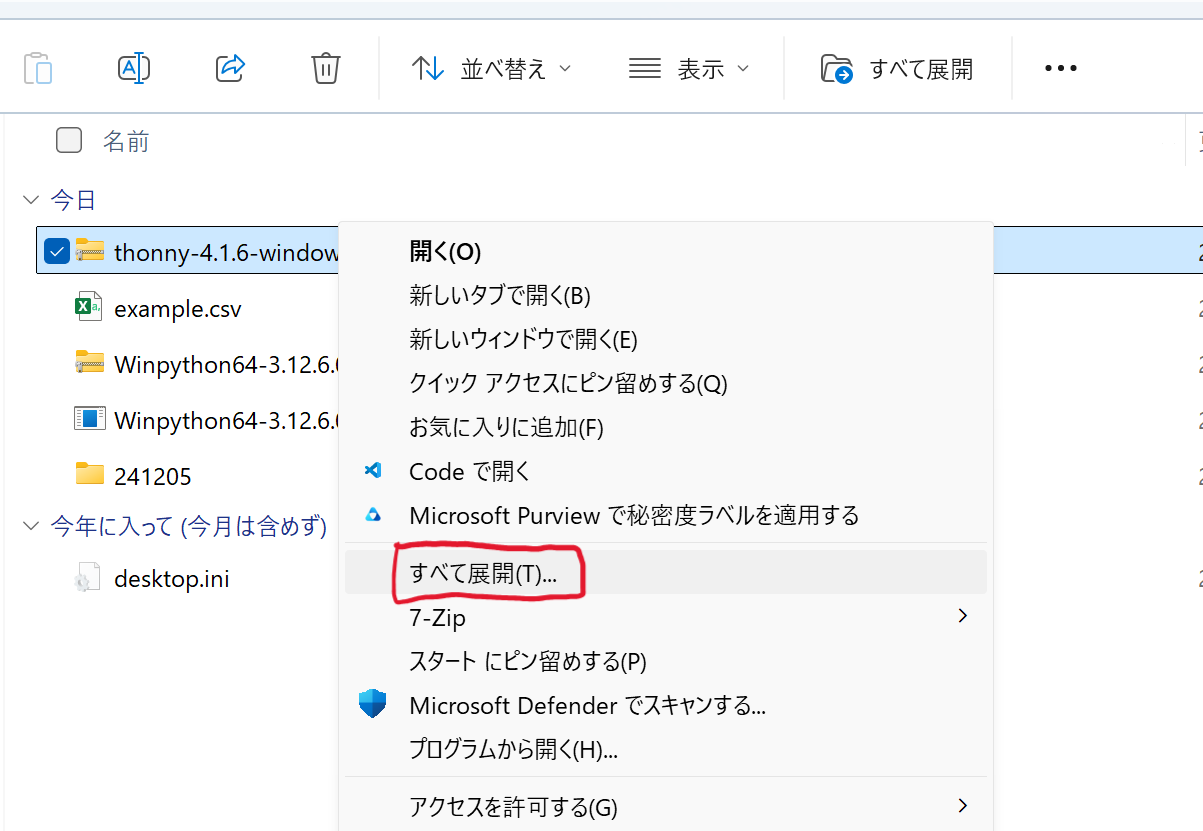
Task: Click the すべて展開 toolbar button
Action: coord(897,69)
